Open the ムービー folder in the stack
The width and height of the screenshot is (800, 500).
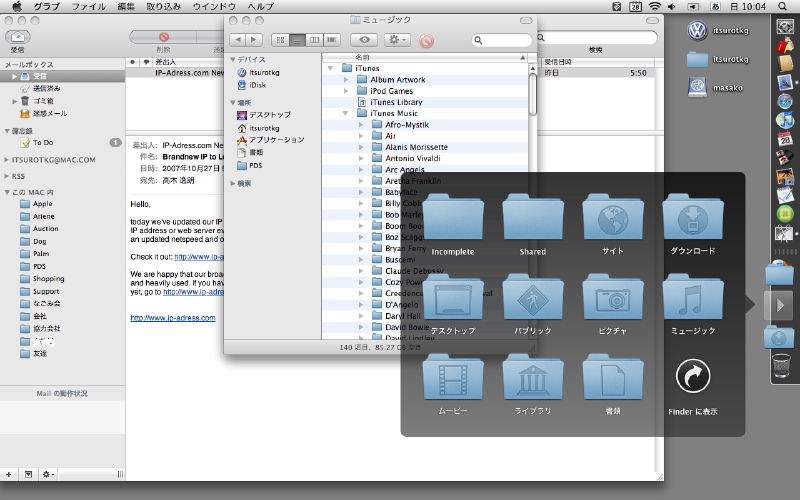point(453,378)
